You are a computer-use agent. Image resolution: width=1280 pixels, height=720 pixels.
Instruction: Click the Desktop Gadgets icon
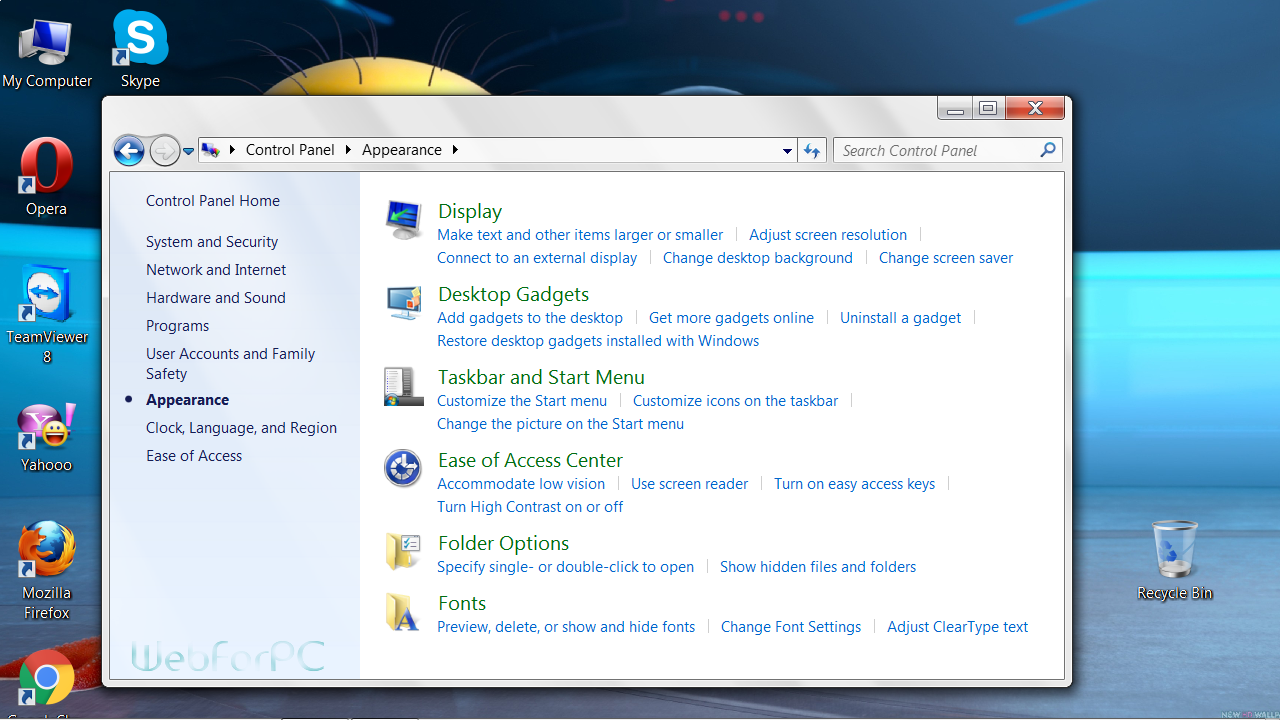(403, 303)
